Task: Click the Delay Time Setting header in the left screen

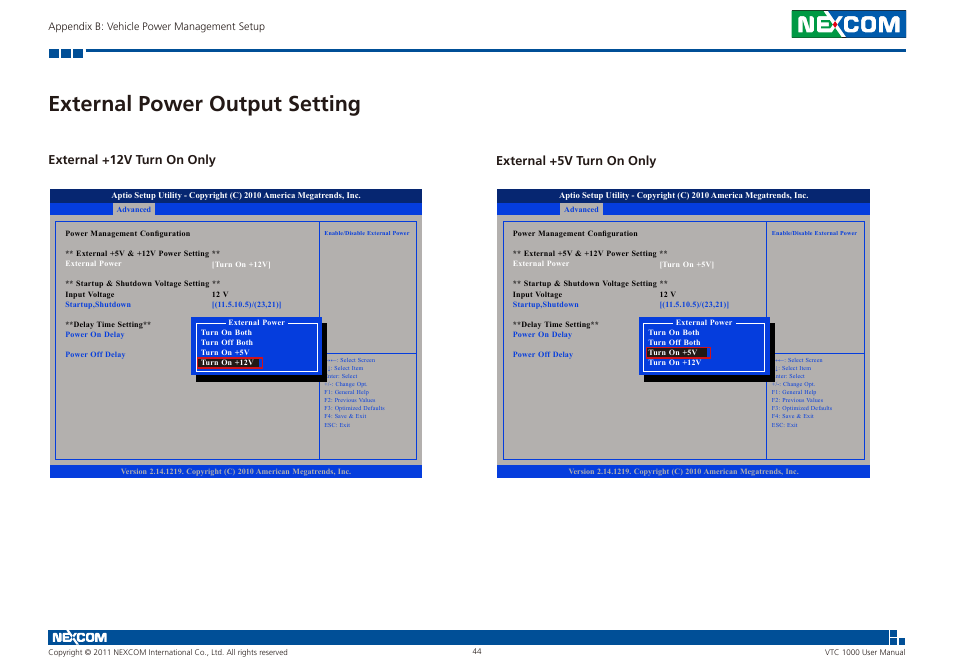Action: (x=108, y=325)
